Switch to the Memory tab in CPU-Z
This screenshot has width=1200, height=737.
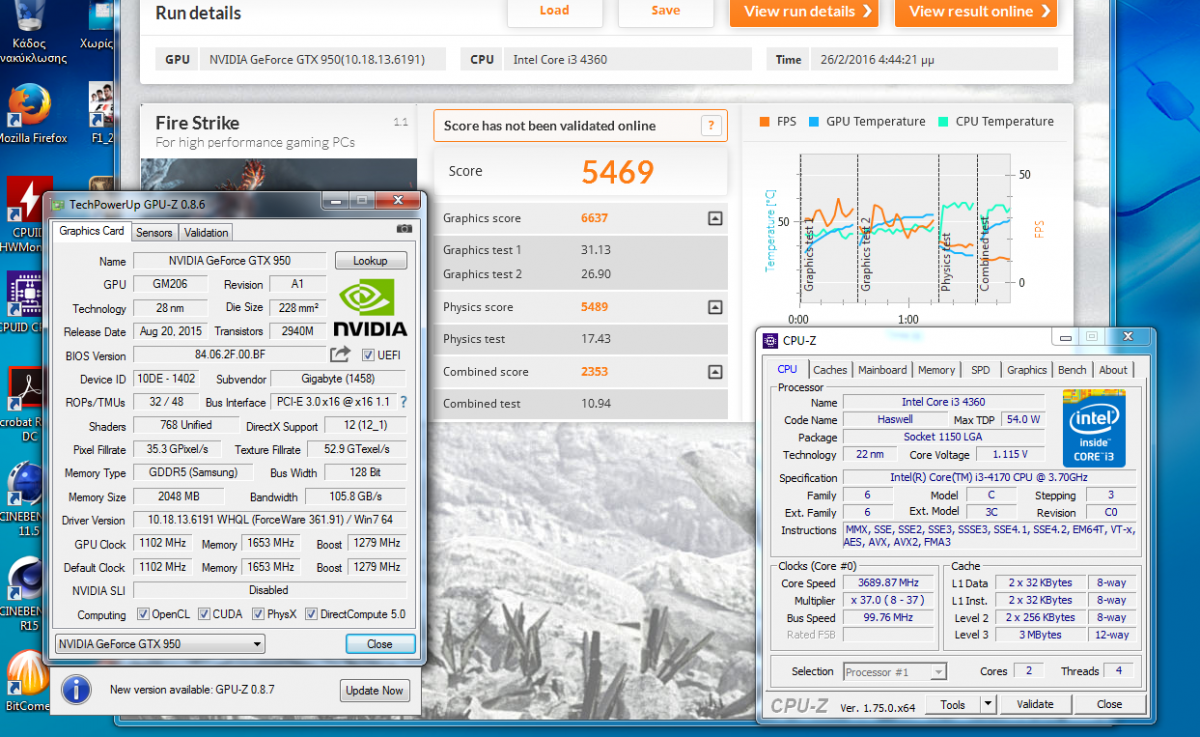[x=936, y=370]
